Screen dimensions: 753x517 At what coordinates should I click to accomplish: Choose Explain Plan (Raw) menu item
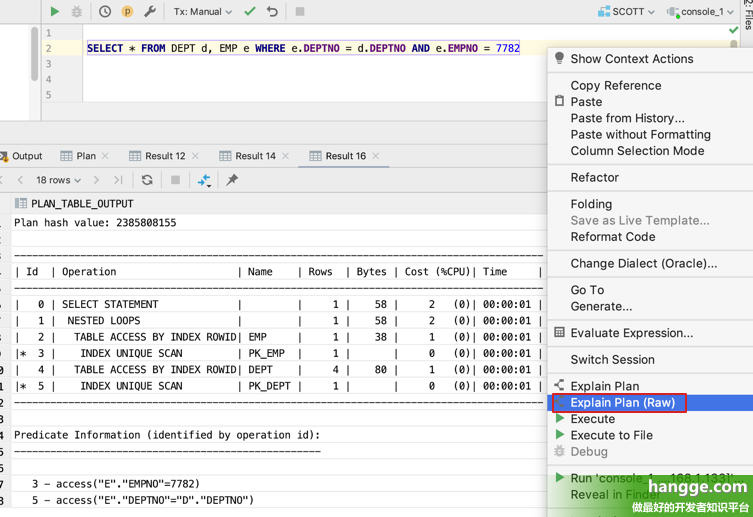tap(650, 403)
